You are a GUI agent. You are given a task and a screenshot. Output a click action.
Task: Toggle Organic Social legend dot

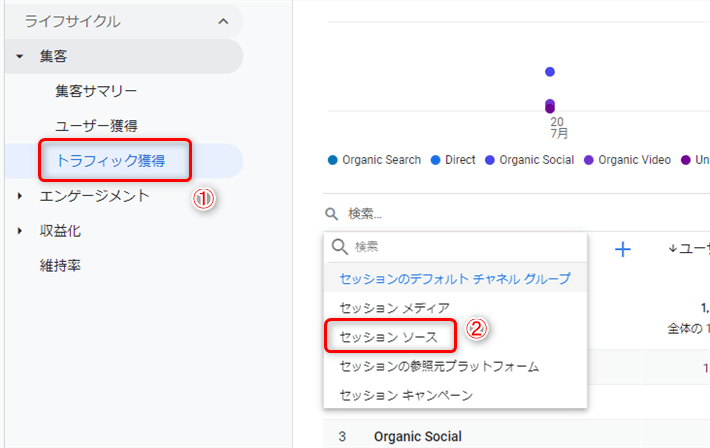490,160
